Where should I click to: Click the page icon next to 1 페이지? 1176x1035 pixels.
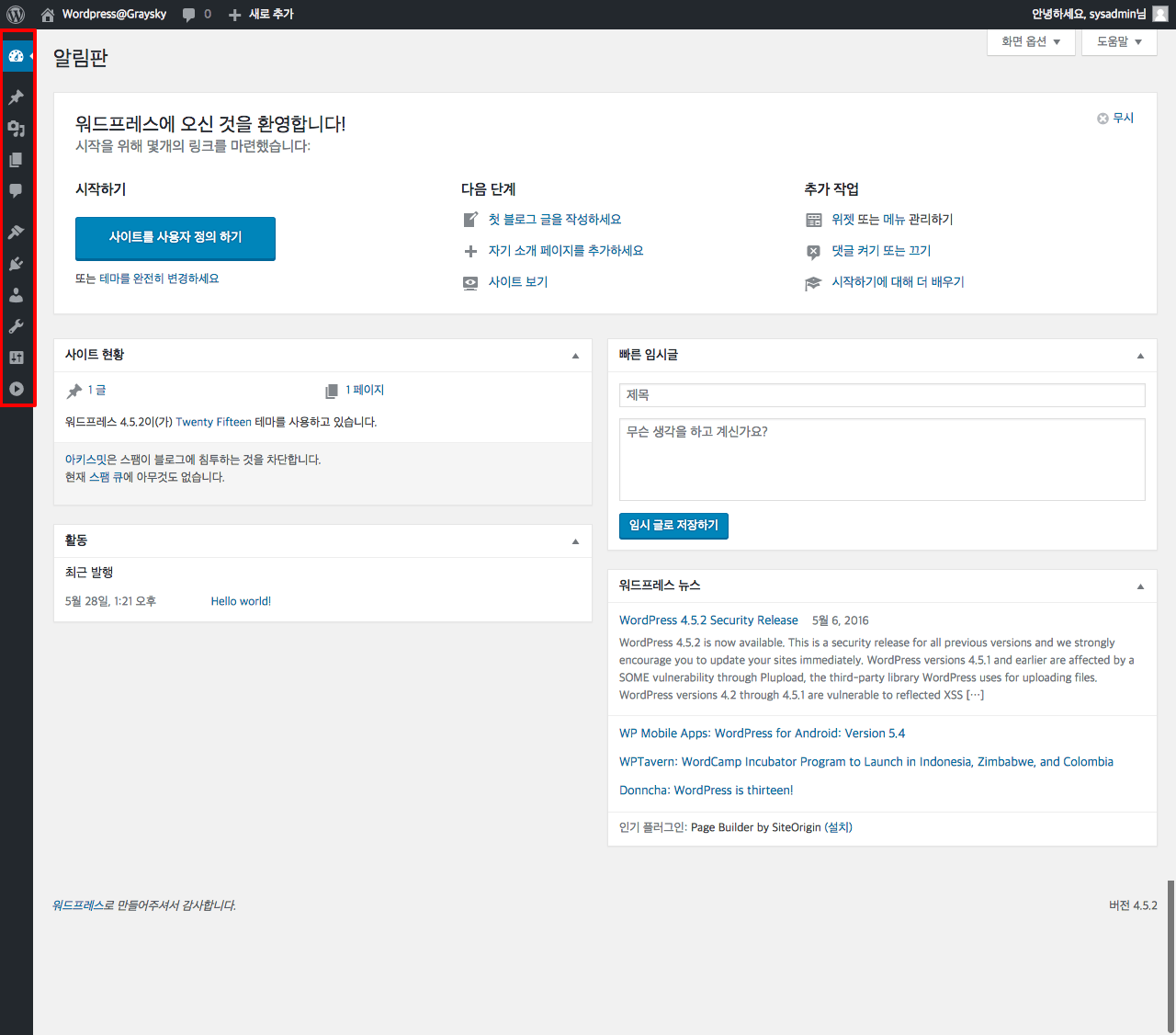(x=332, y=392)
